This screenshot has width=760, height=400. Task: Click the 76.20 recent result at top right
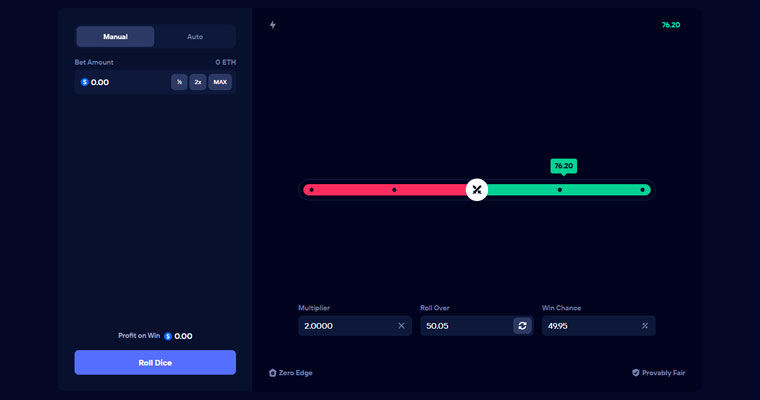(671, 25)
